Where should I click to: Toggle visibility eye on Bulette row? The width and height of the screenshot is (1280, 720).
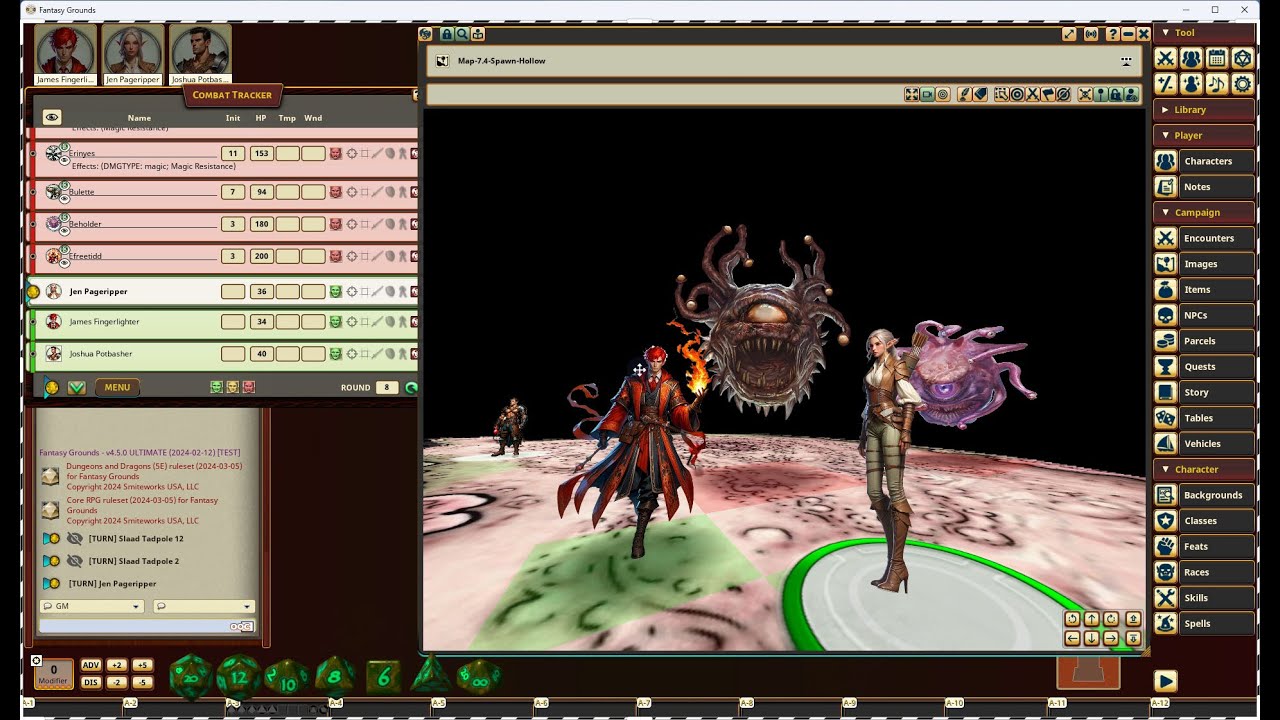pyautogui.click(x=64, y=200)
